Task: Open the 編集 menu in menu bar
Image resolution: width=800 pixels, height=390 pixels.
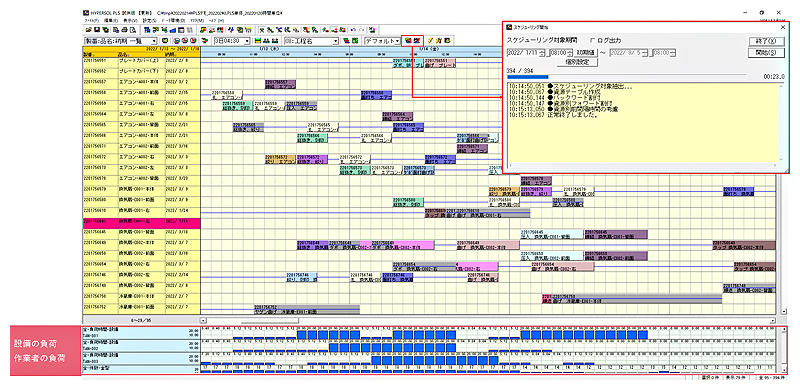Action: point(111,20)
